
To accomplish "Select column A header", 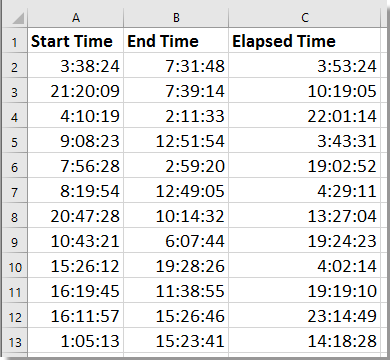I will pyautogui.click(x=76, y=18).
